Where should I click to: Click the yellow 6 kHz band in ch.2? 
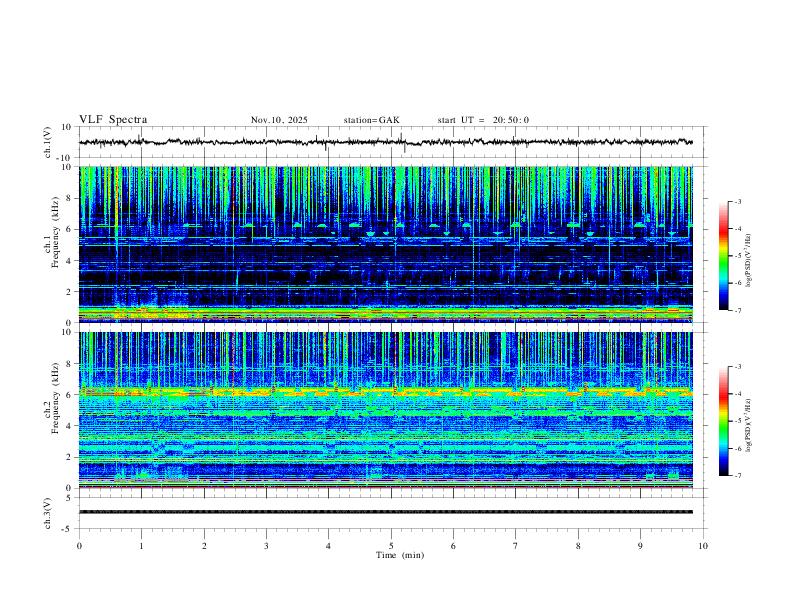pos(386,391)
